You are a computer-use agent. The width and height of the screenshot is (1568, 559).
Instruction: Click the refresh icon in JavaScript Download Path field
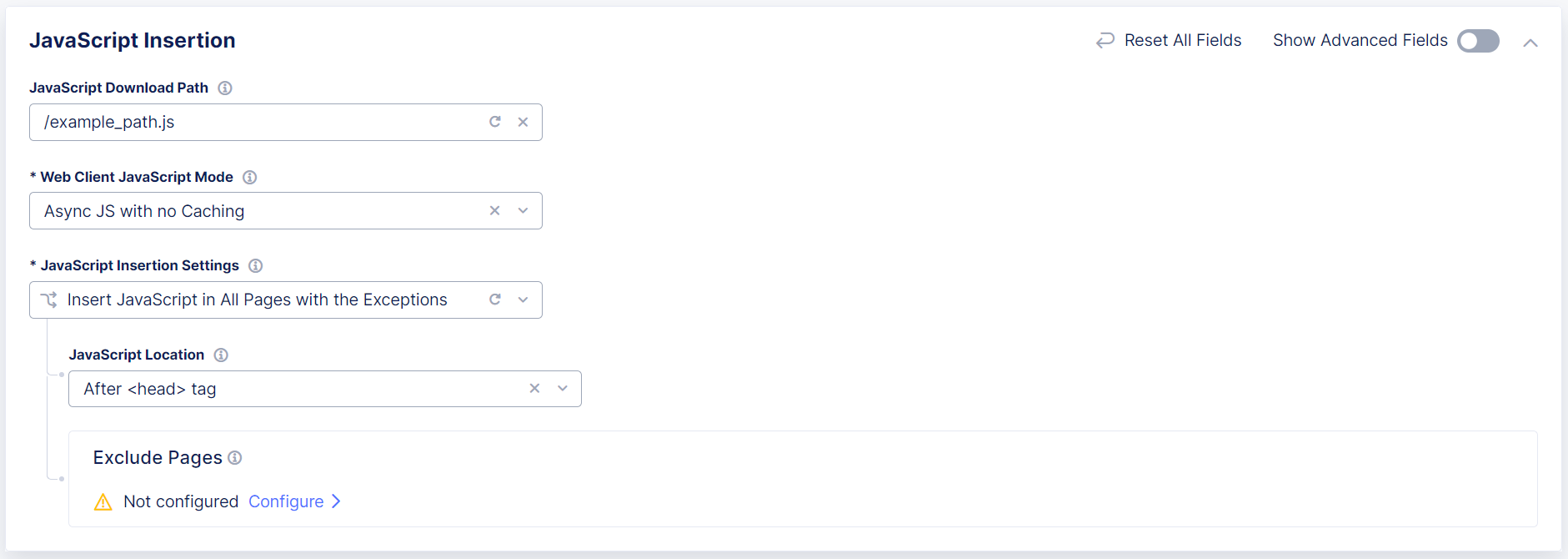coord(495,122)
